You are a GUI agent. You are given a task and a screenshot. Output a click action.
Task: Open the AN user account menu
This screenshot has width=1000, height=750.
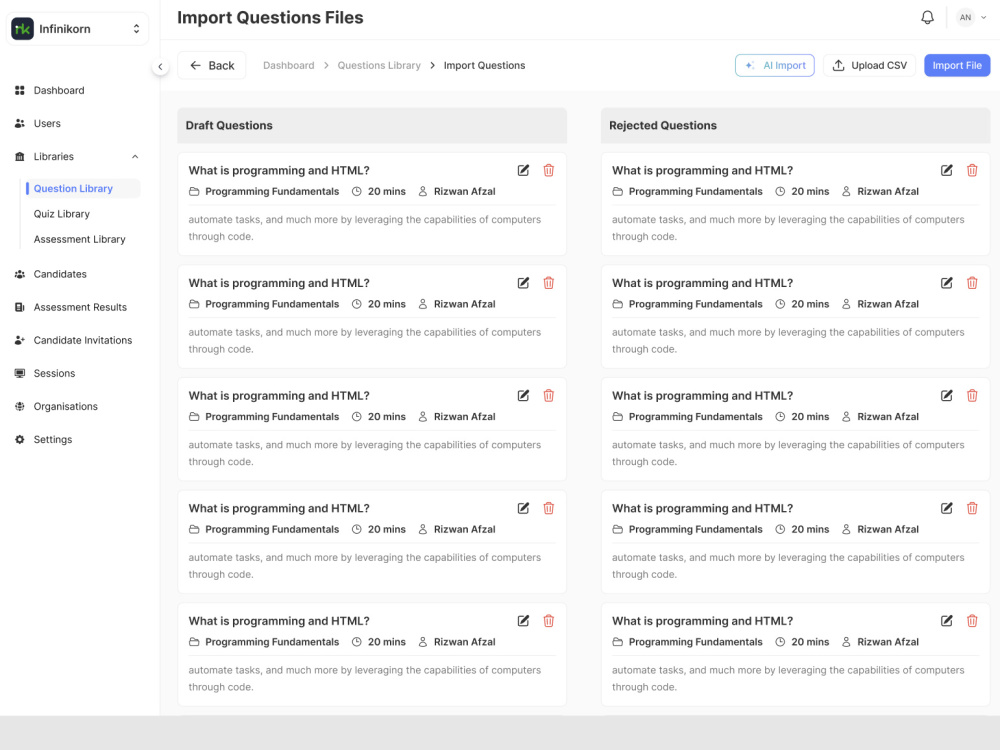point(972,18)
